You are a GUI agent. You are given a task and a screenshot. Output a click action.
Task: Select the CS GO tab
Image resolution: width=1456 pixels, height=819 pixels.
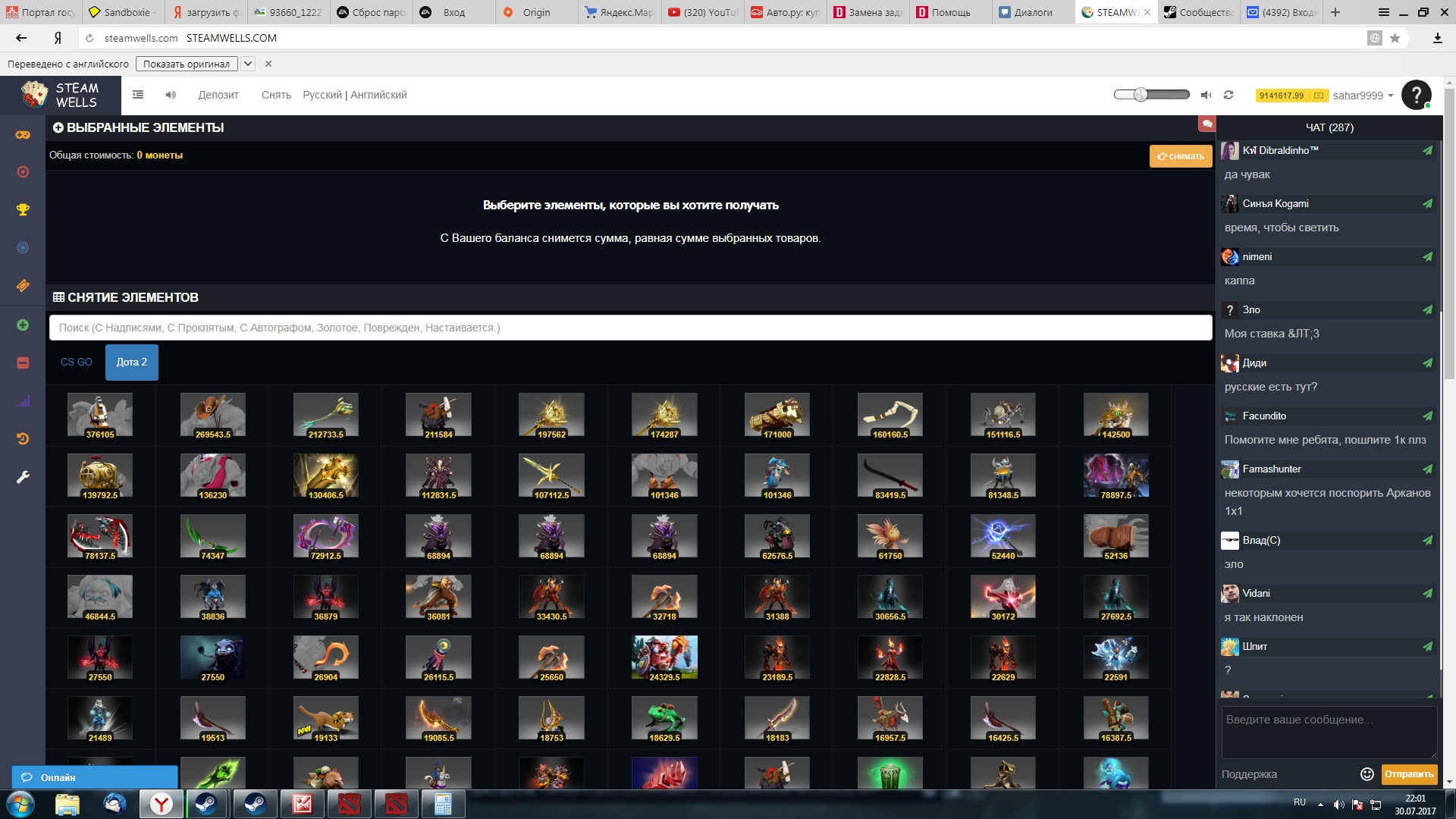pos(77,362)
